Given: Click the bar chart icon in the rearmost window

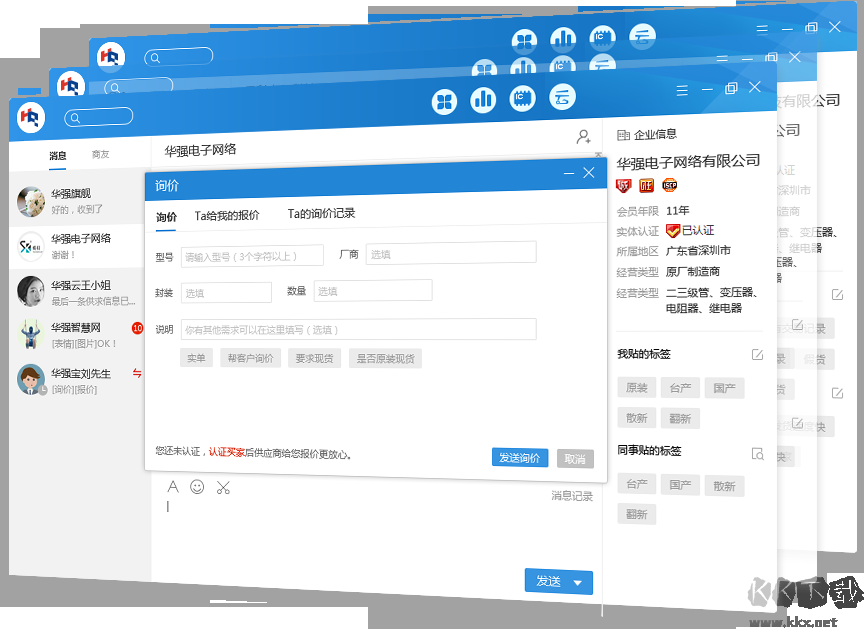Looking at the screenshot, I should (563, 38).
